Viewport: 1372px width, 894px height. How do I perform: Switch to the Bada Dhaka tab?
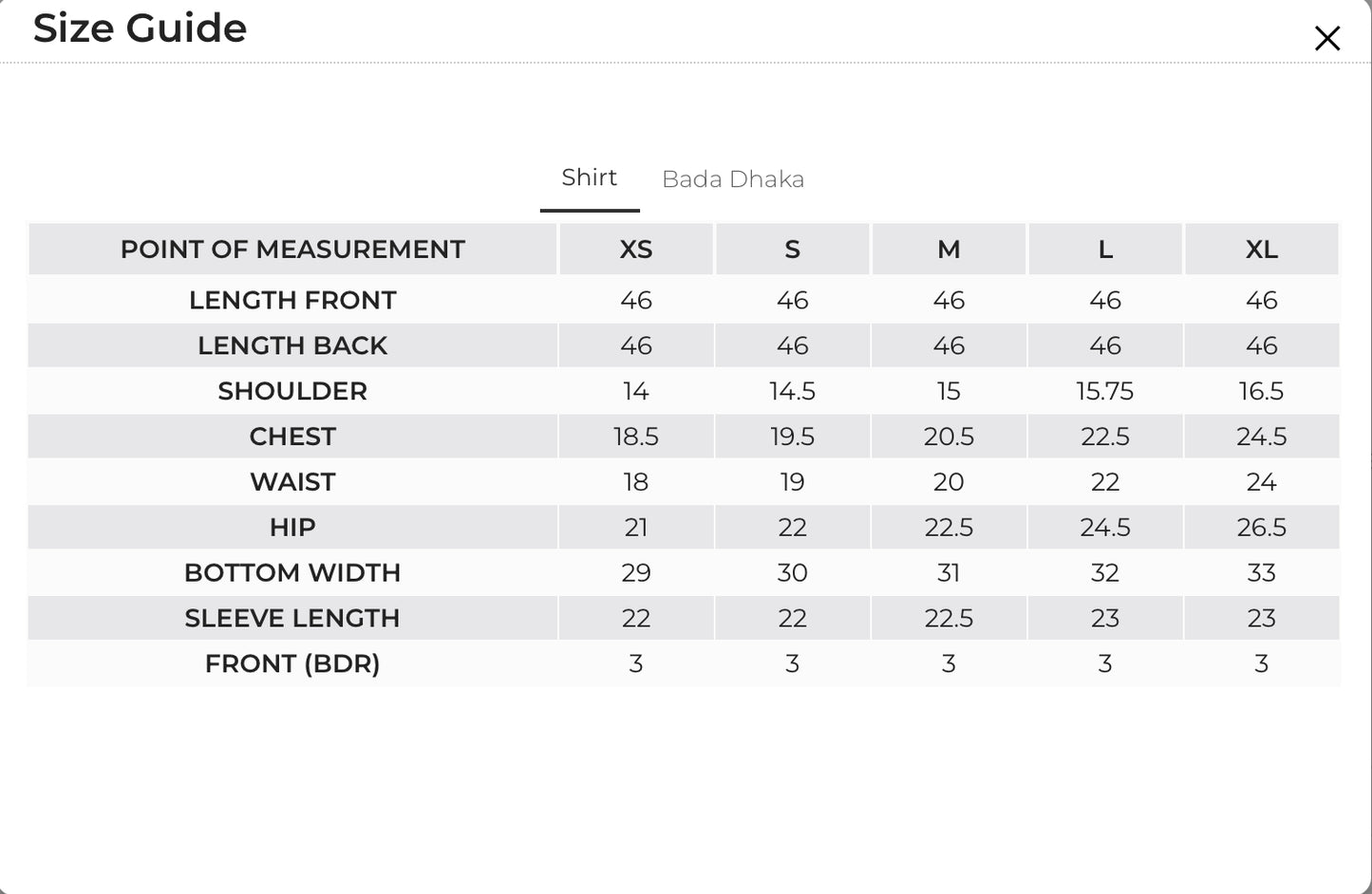tap(733, 179)
